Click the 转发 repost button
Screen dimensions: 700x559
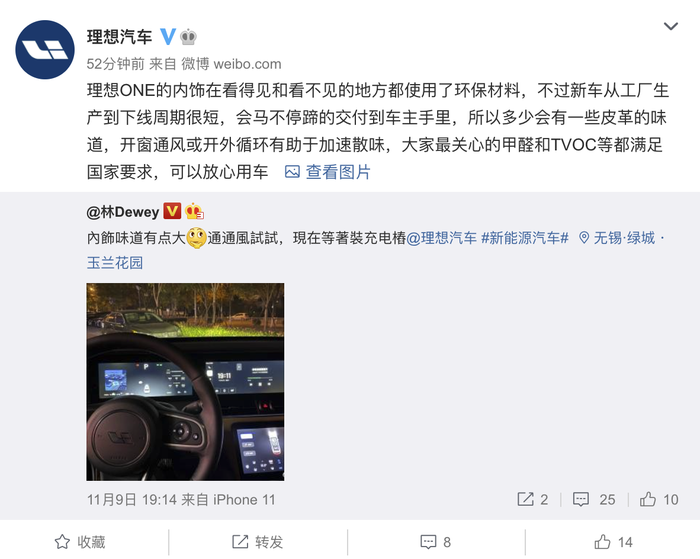(x=258, y=542)
